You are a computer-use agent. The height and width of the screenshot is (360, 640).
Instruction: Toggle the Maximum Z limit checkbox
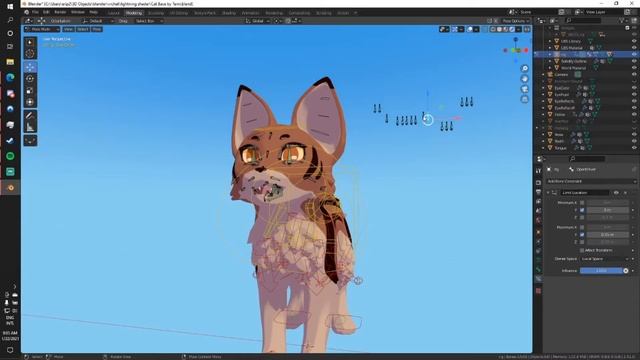[x=582, y=242]
